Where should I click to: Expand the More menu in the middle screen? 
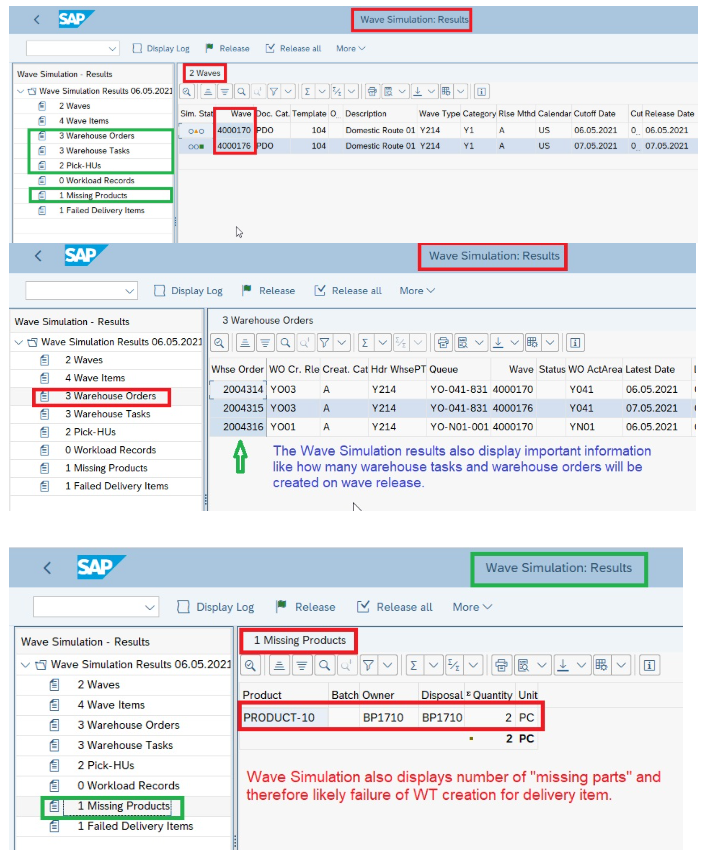coord(417,291)
